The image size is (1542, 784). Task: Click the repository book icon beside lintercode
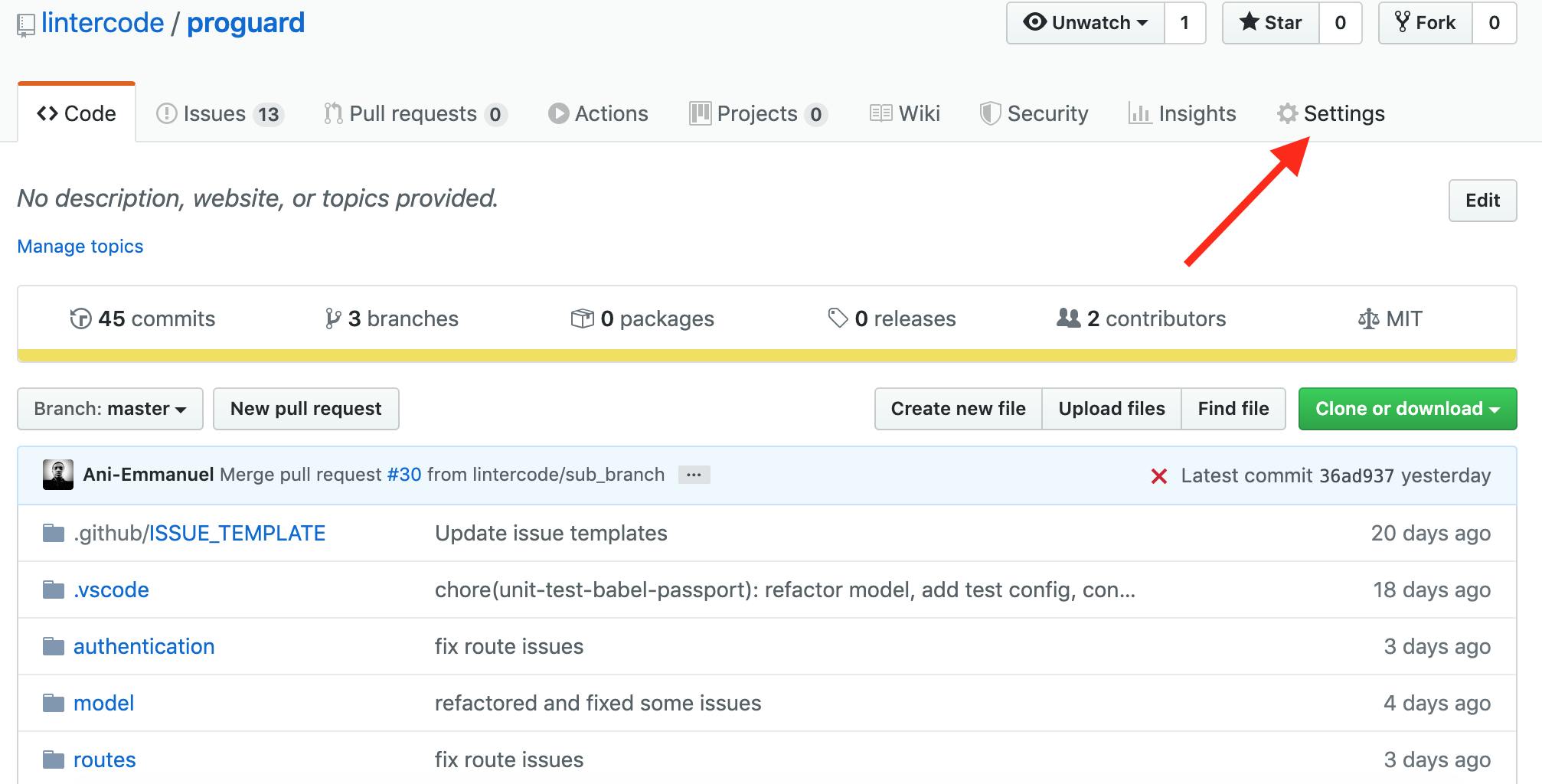tap(26, 23)
